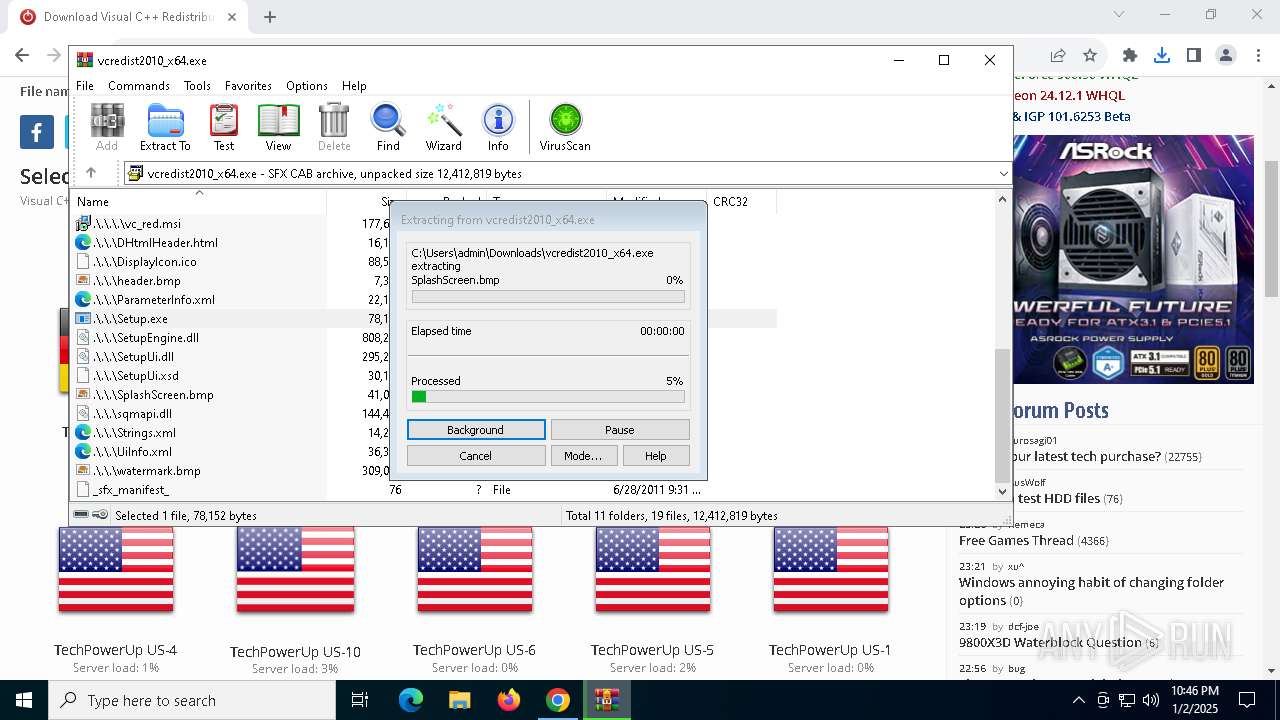Image resolution: width=1280 pixels, height=720 pixels.
Task: Open the Help menu in WinRAR
Action: pos(354,86)
